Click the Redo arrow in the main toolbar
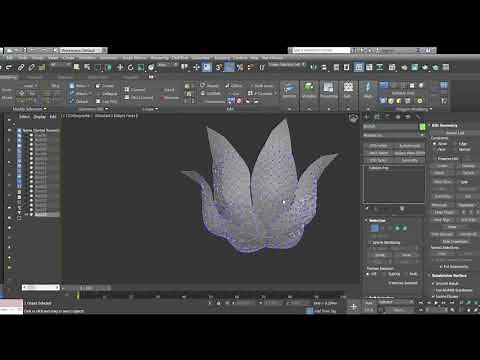The height and width of the screenshot is (360, 480). [x=8, y=68]
